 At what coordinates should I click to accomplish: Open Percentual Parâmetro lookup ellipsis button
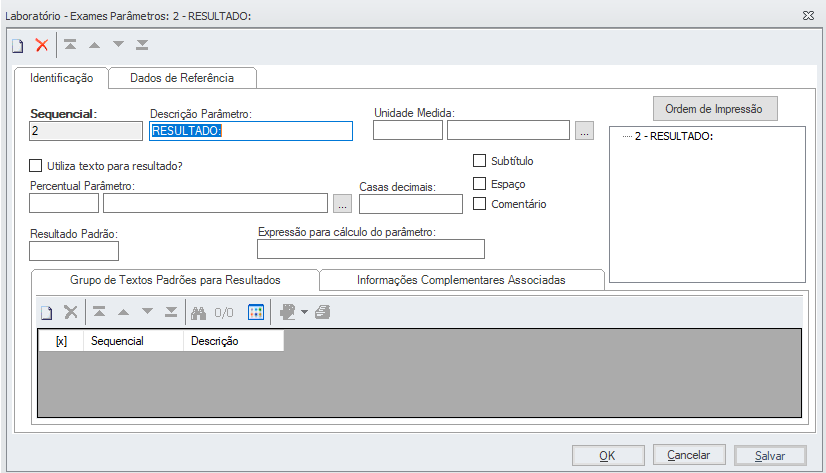point(342,204)
